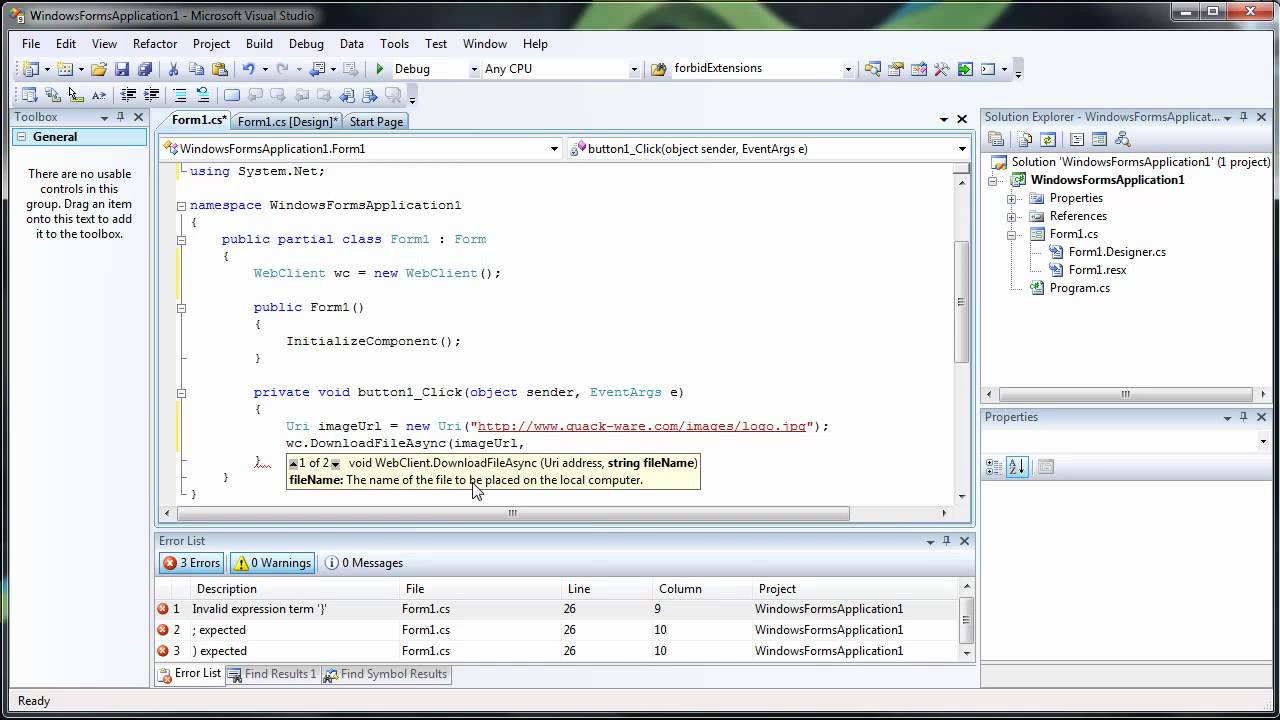Click Refresh icon in Solution Explorer toolbar

(x=1047, y=140)
